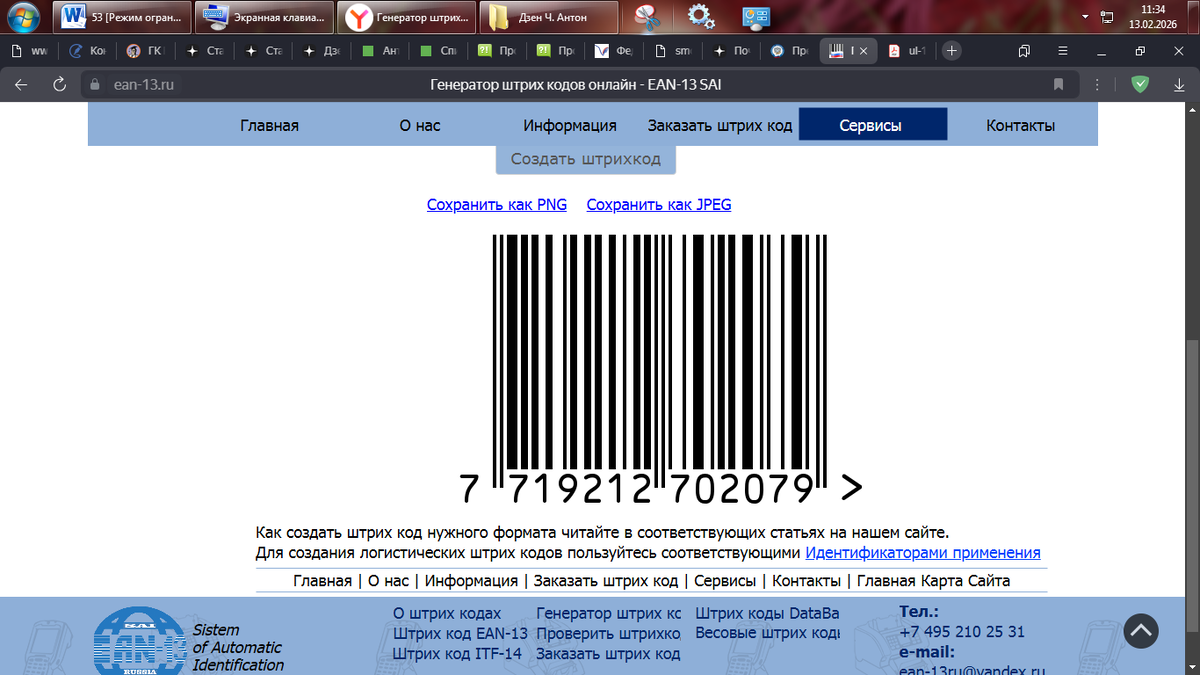
Task: Open the Контакты top menu item
Action: 1021,126
